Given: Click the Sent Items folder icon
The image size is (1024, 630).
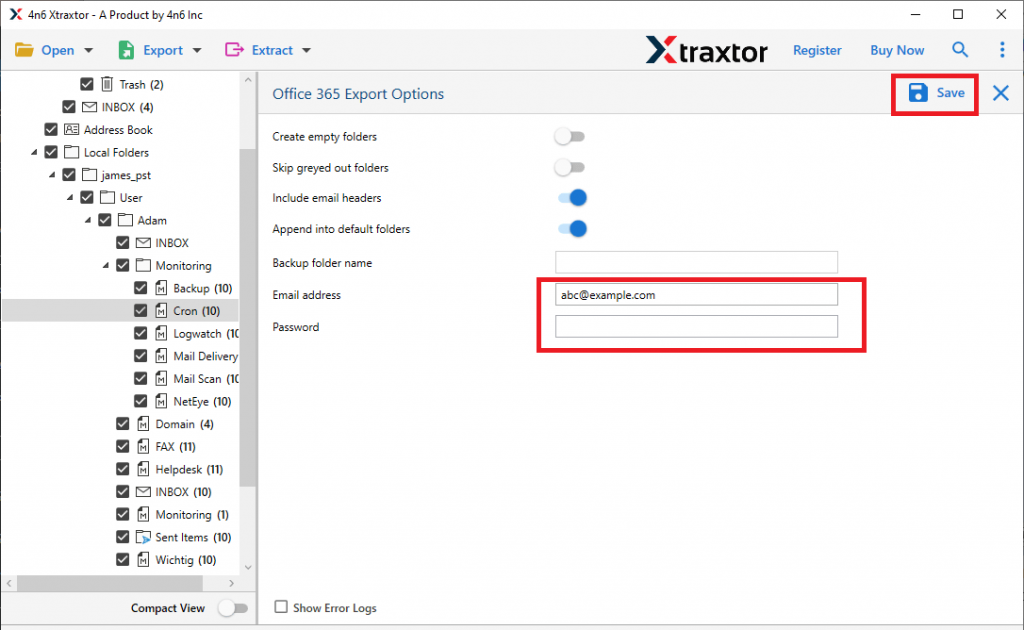Looking at the screenshot, I should (x=143, y=537).
